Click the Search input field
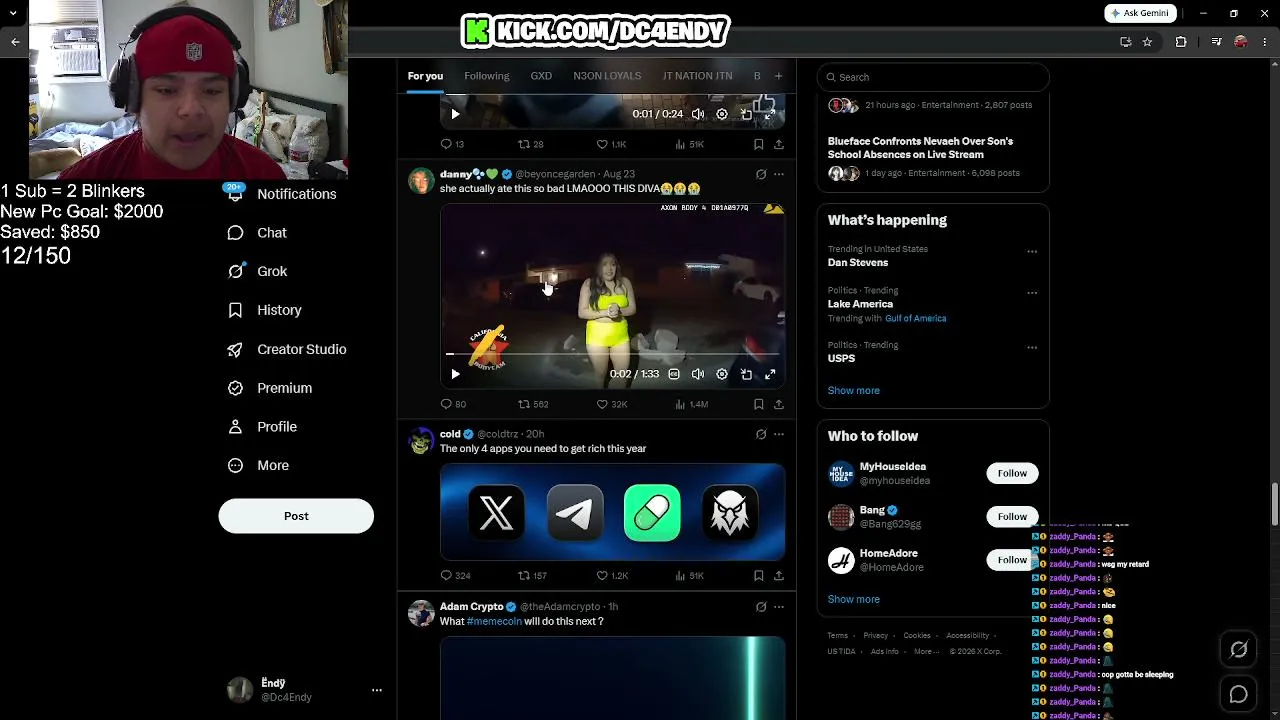Screen dimensions: 1280x720 click(x=933, y=77)
